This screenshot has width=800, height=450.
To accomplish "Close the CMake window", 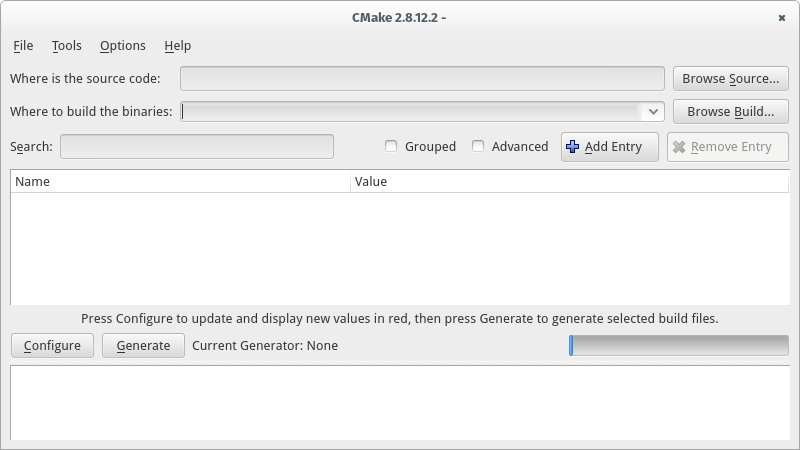I will pos(782,18).
